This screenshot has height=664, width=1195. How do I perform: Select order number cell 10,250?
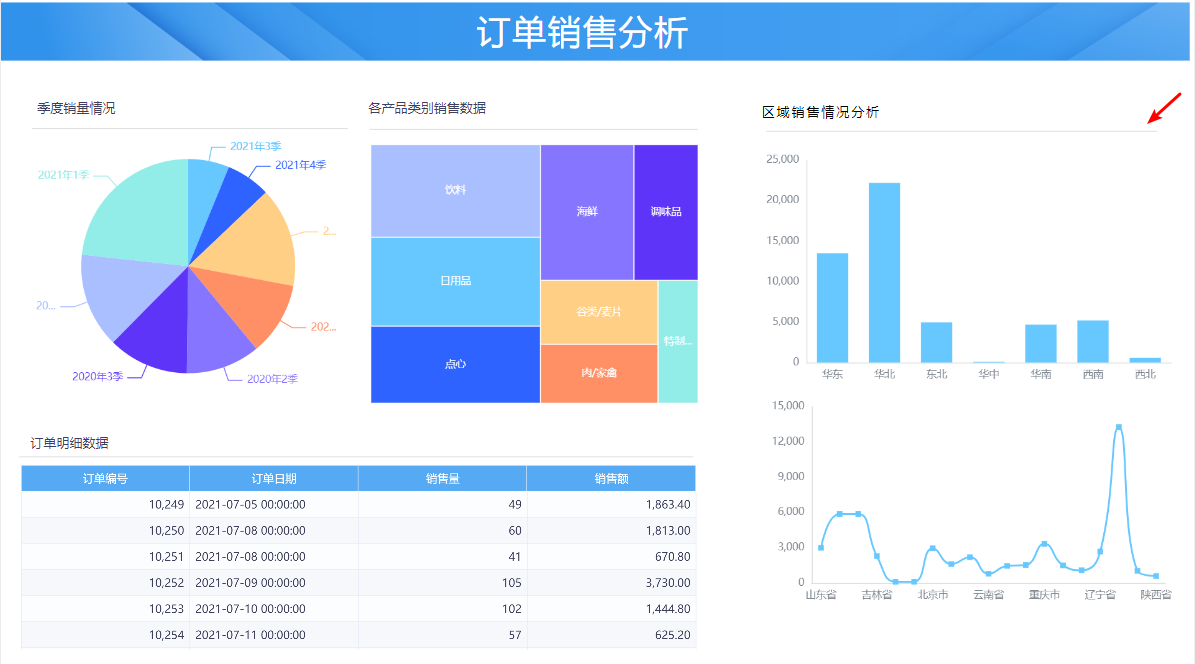(105, 531)
